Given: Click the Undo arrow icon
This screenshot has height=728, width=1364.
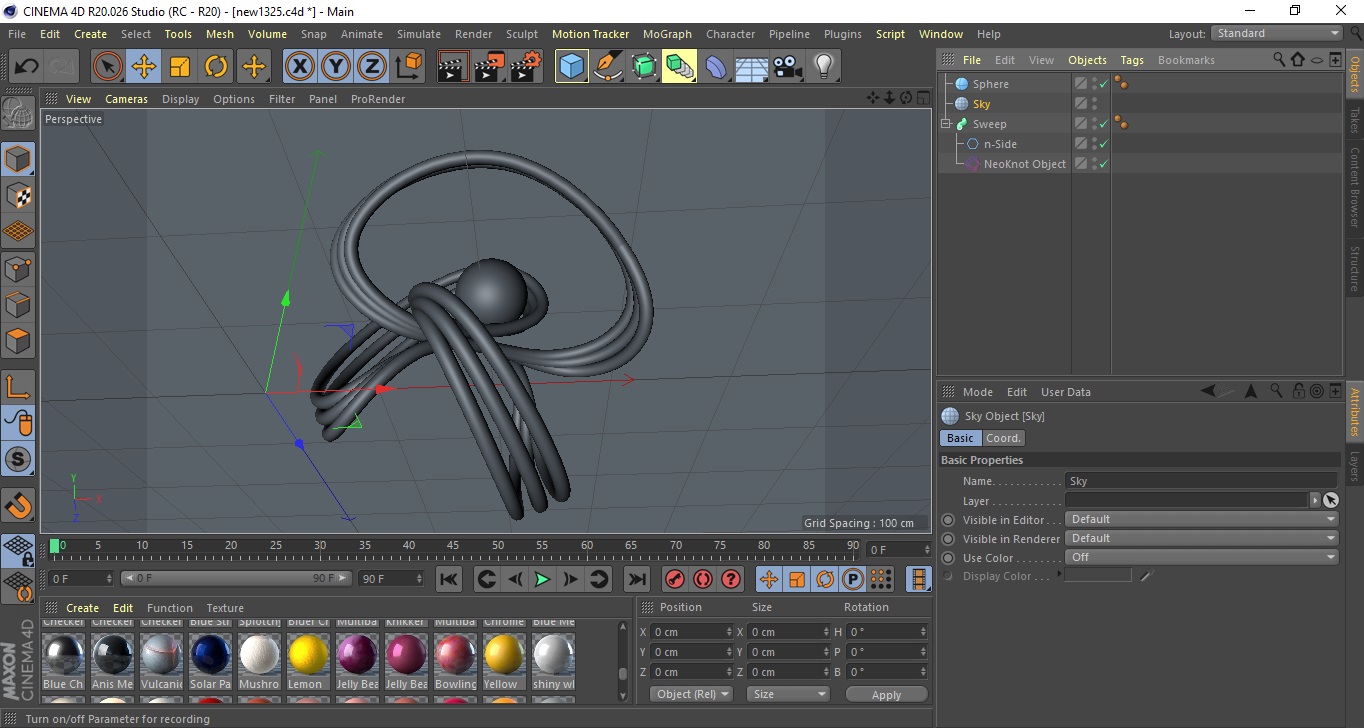Looking at the screenshot, I should pyautogui.click(x=27, y=67).
